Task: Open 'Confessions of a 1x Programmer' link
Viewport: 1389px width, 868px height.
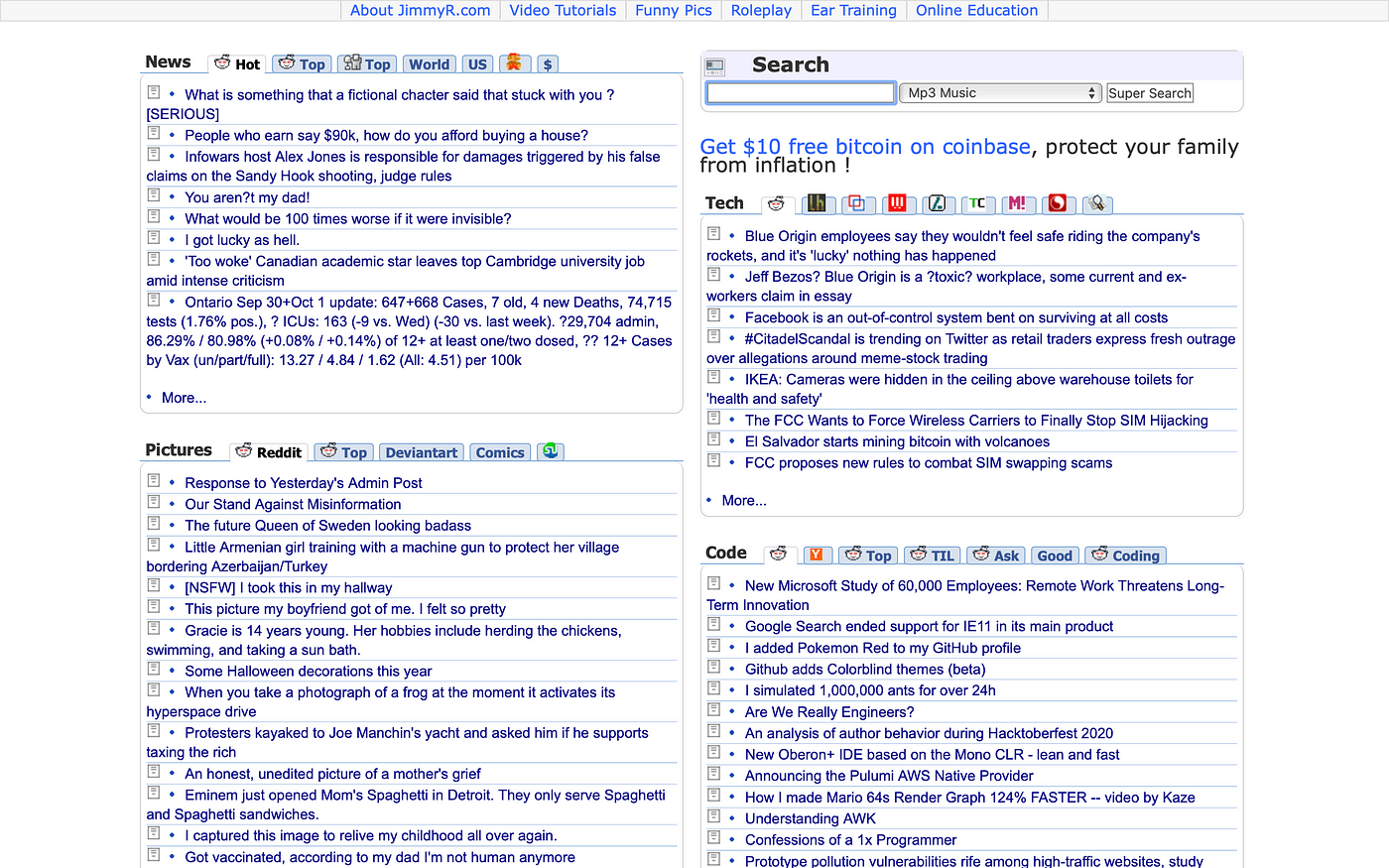Action: (850, 840)
